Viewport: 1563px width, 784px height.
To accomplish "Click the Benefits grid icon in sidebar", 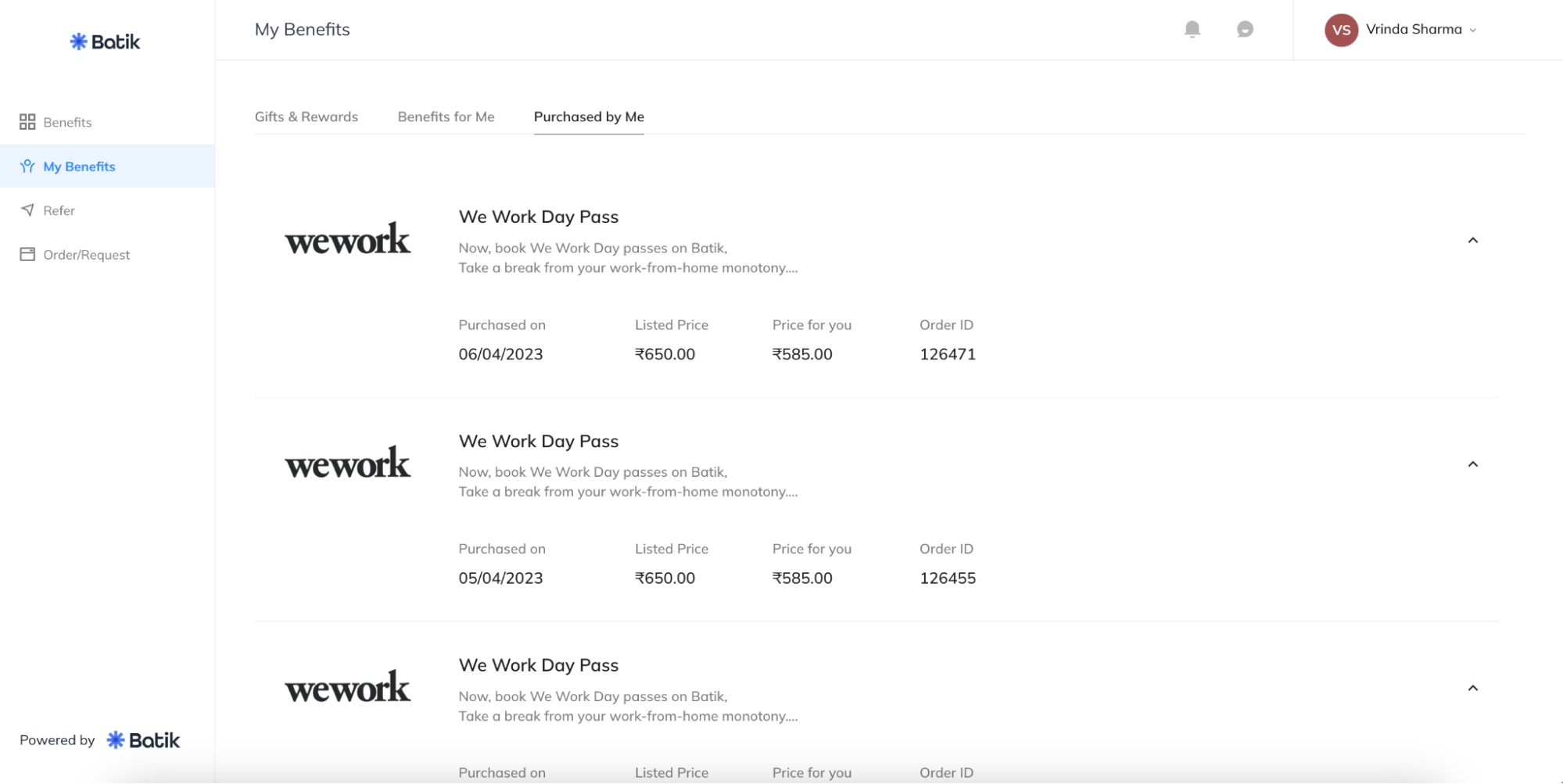I will (27, 122).
